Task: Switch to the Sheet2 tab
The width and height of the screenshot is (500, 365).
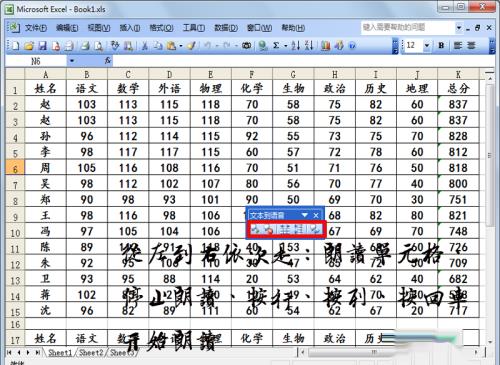Action: coord(91,353)
